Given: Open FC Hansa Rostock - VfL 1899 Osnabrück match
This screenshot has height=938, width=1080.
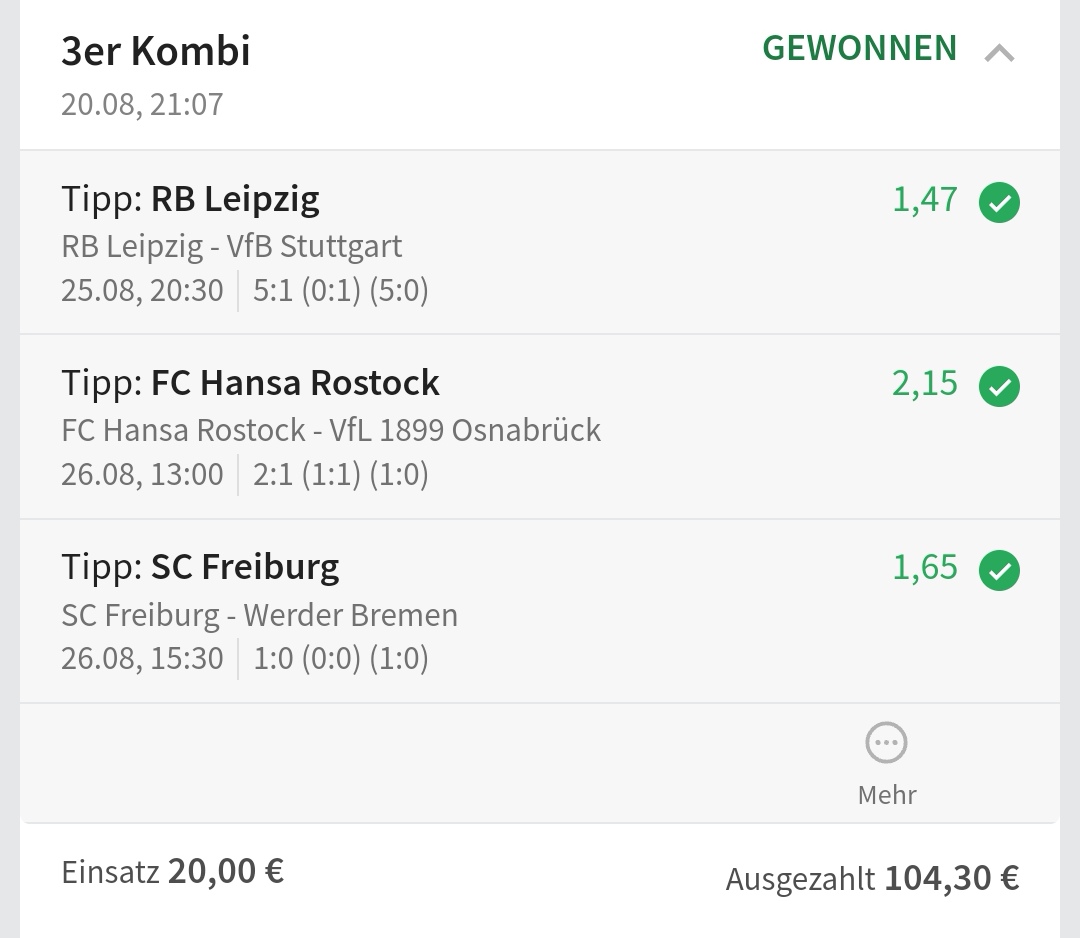Looking at the screenshot, I should (x=331, y=430).
